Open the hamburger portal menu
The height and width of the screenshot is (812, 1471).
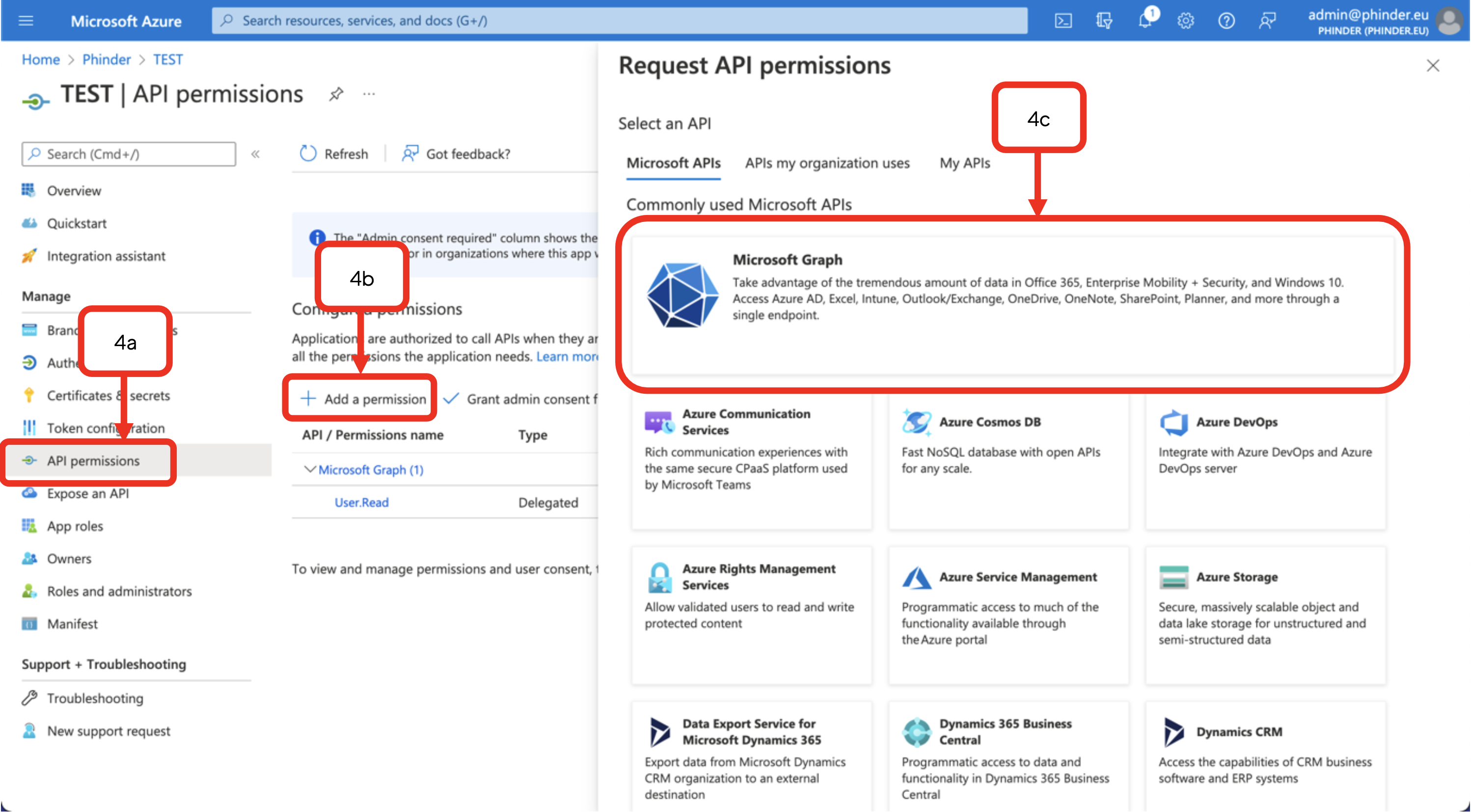tap(26, 21)
